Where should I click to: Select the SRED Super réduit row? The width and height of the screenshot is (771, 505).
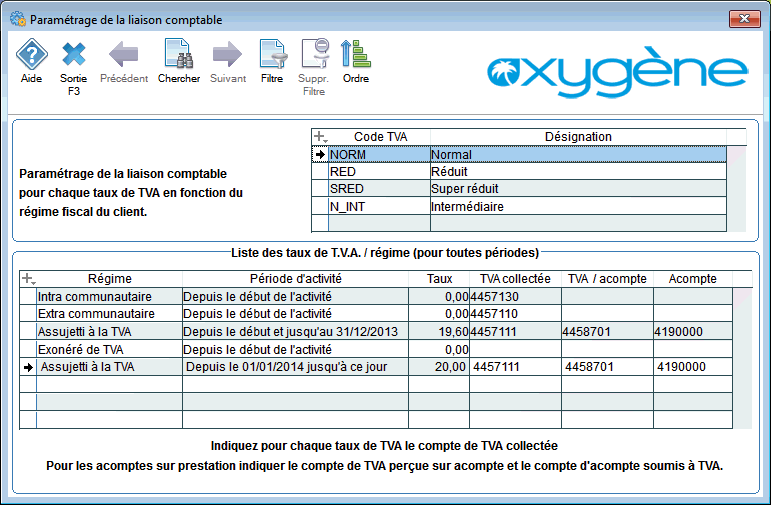click(x=377, y=189)
